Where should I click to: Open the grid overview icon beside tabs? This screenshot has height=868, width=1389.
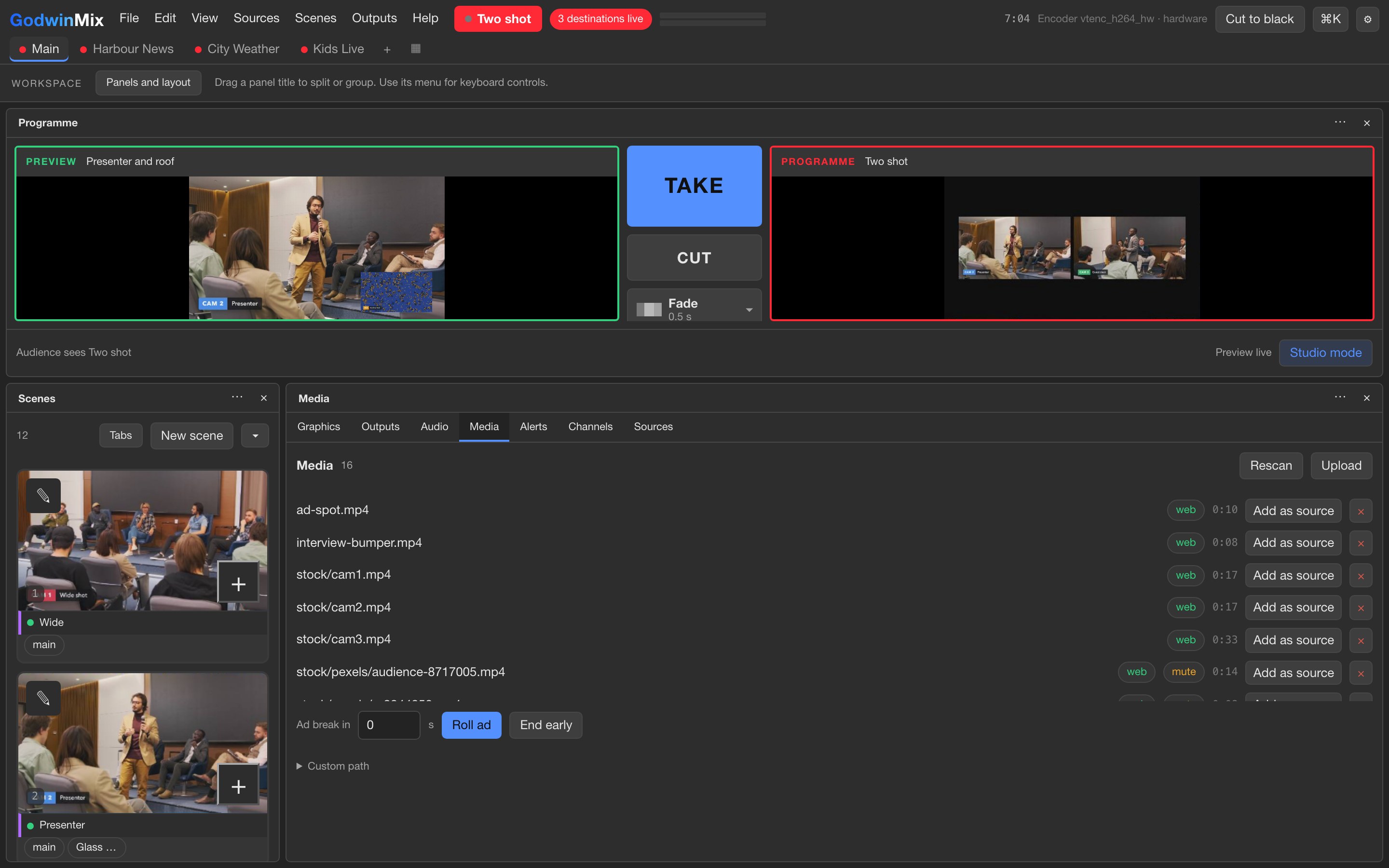click(416, 49)
